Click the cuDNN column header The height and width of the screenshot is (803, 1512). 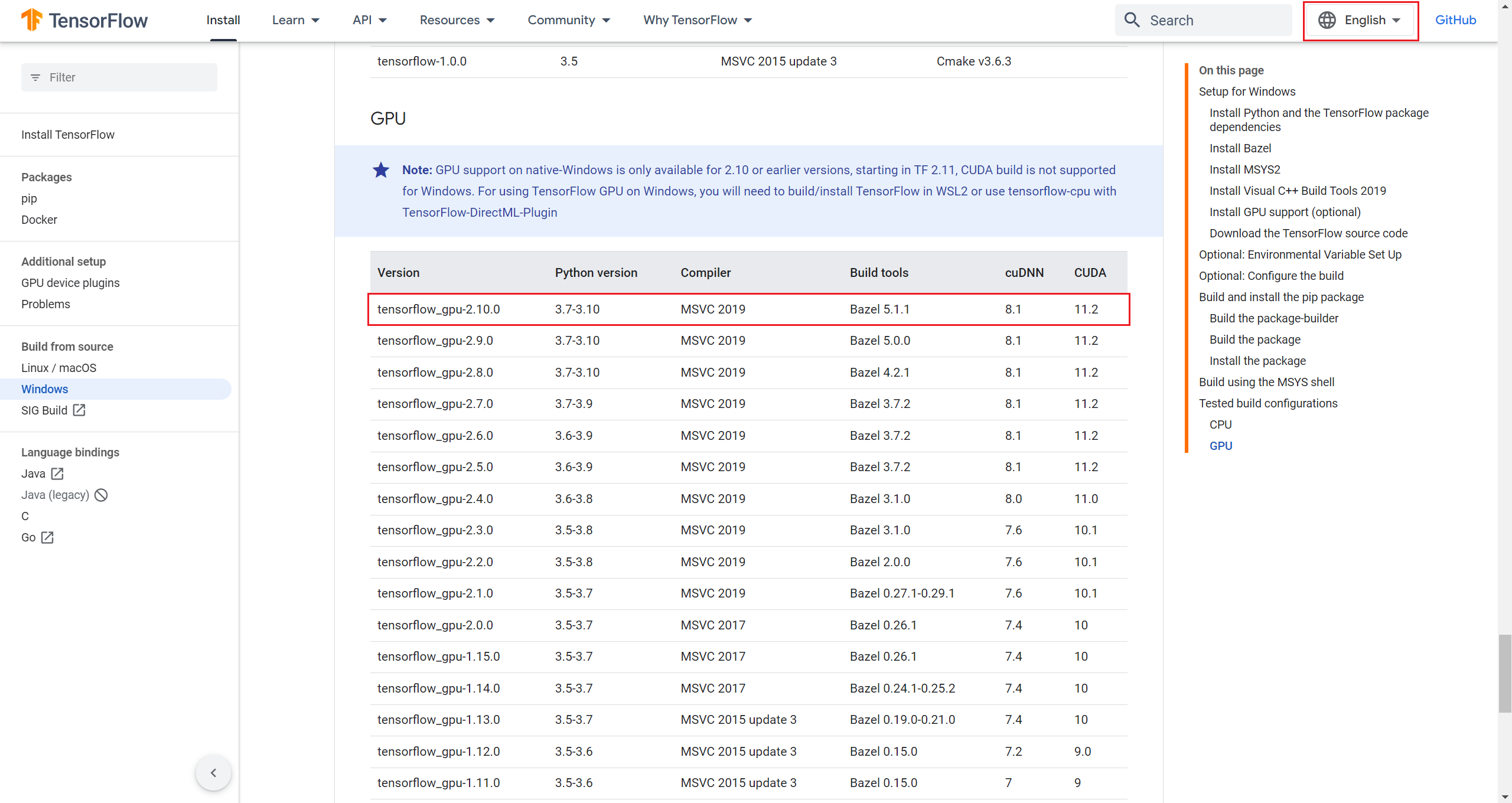click(x=1024, y=273)
